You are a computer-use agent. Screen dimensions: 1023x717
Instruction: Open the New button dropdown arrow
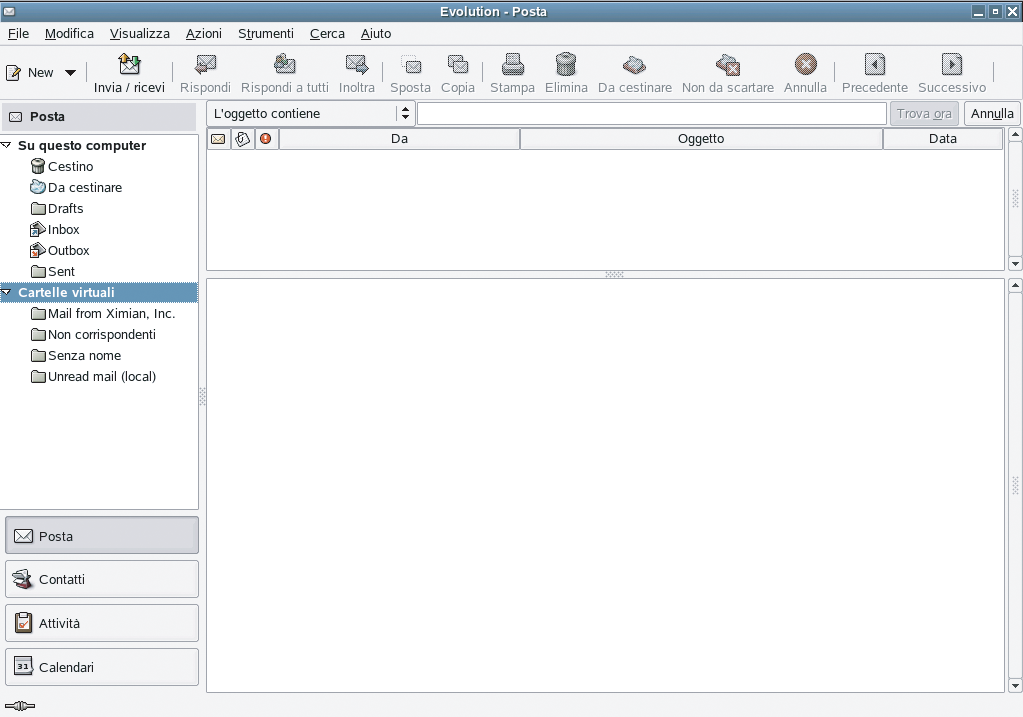70,73
